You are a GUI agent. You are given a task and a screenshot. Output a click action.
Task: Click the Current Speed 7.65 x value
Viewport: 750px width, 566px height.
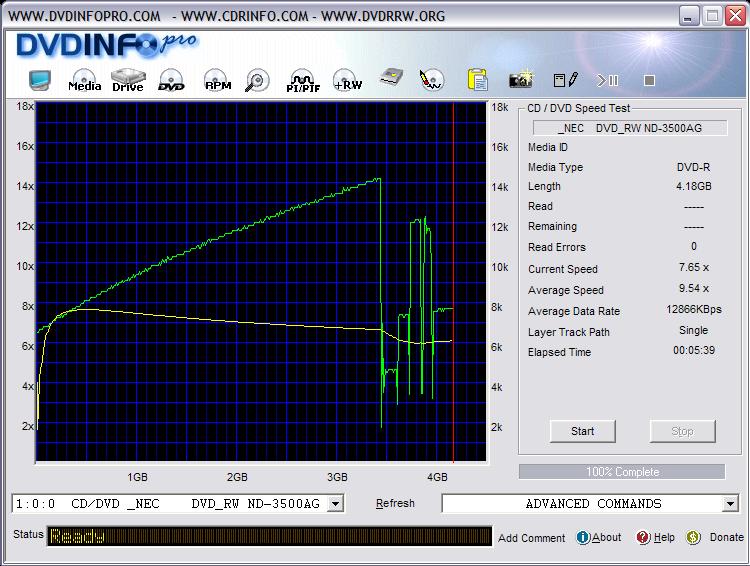point(694,267)
